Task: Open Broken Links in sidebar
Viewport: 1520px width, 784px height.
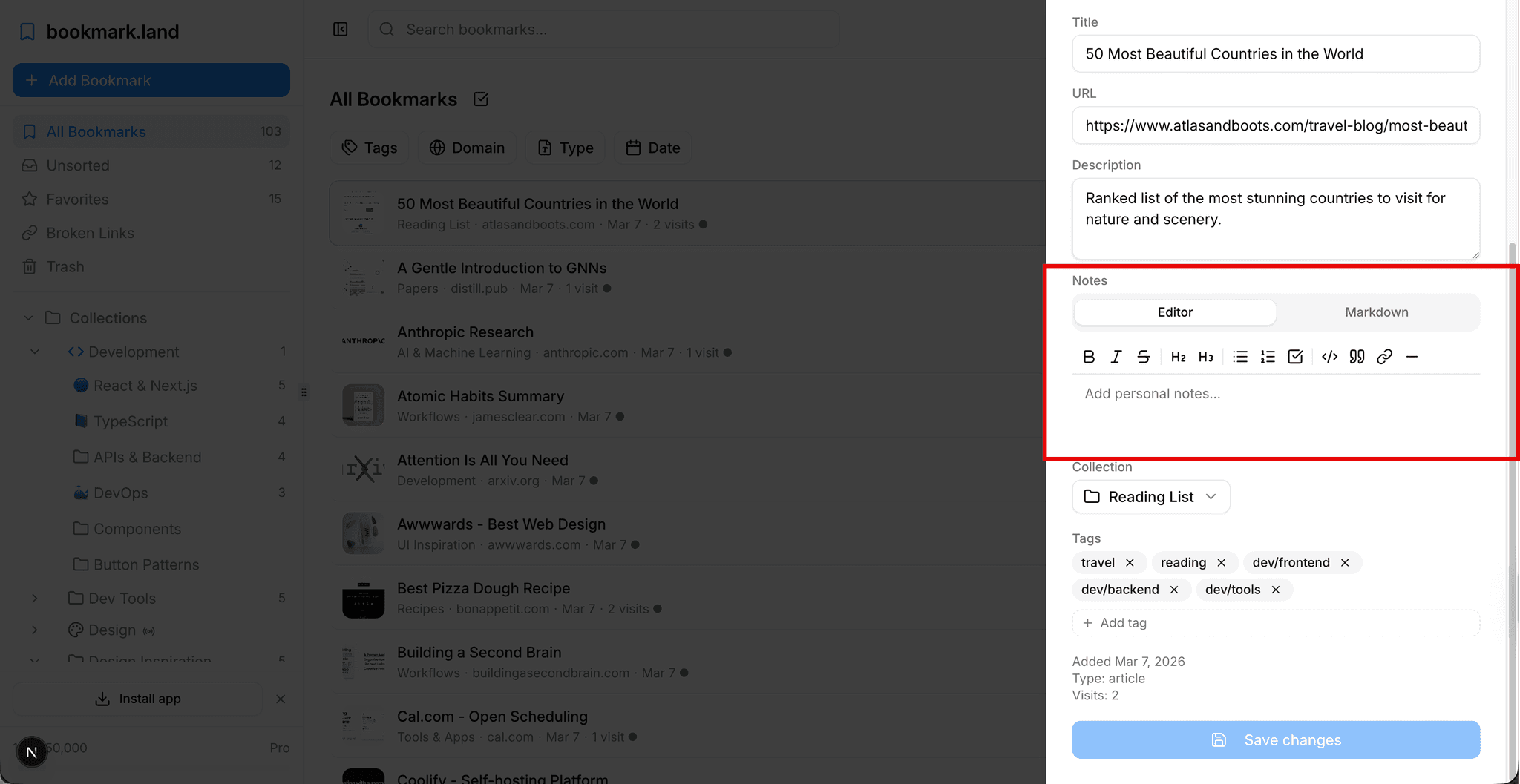Action: (151, 233)
